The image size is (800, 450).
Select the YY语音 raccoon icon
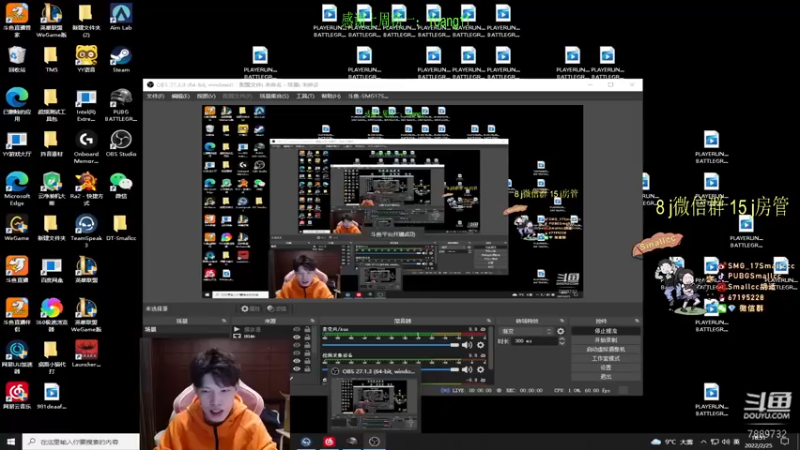[x=86, y=59]
